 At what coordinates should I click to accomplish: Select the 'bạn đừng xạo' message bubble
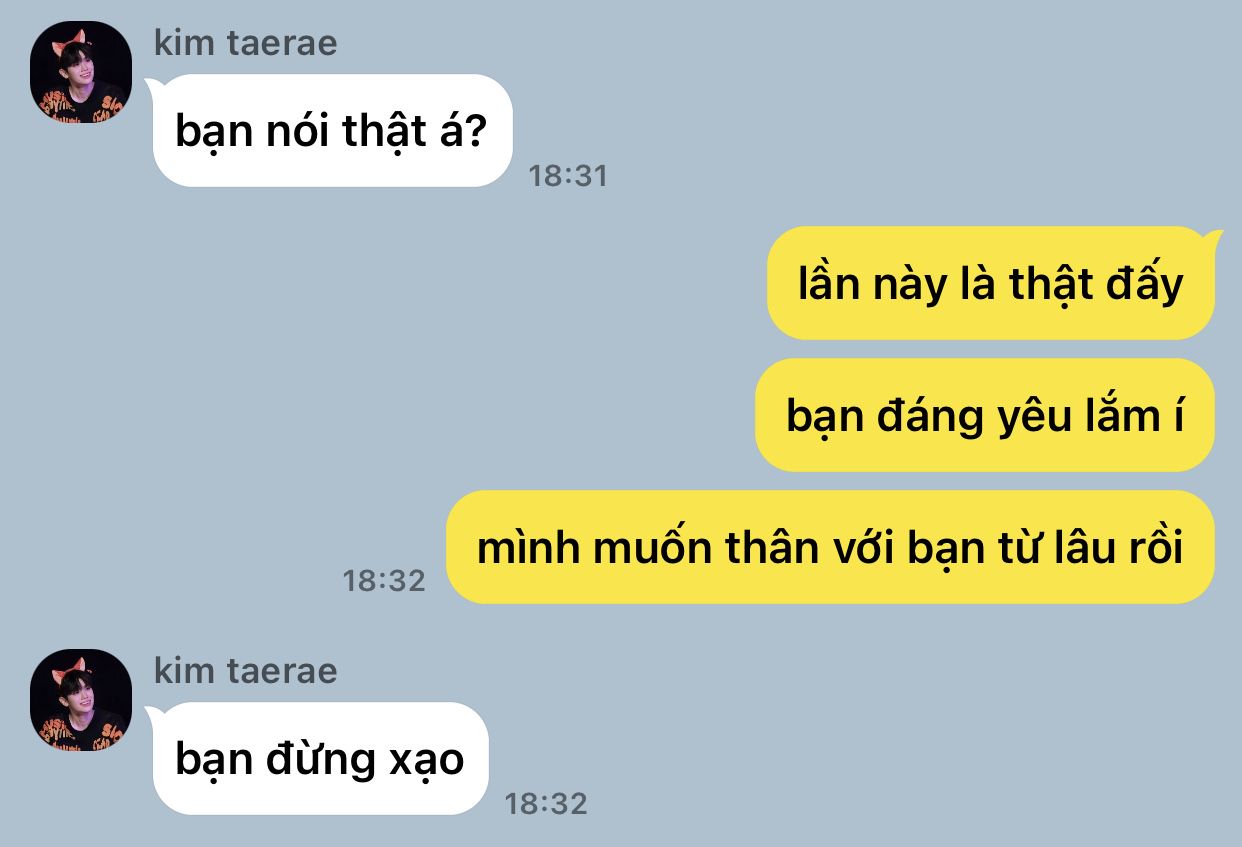pos(319,758)
